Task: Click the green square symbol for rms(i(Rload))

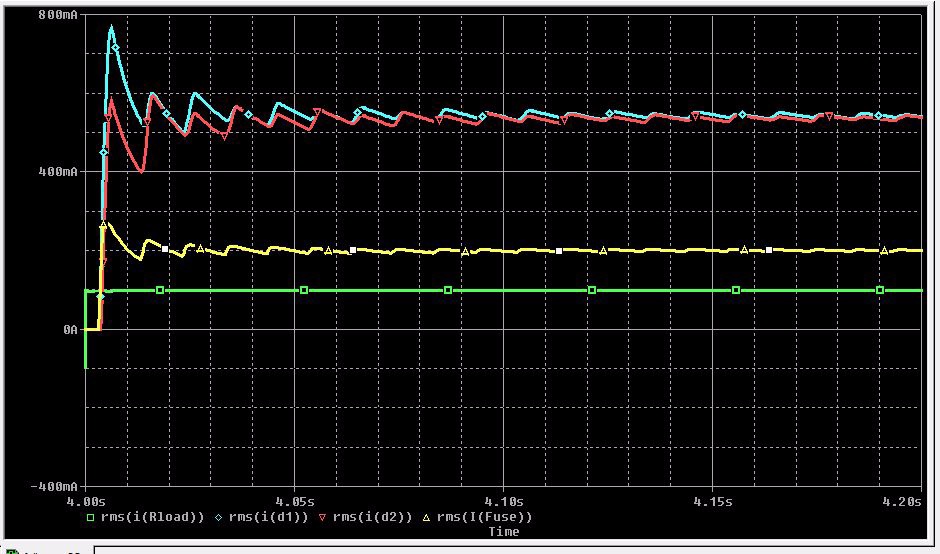Action: tap(90, 517)
